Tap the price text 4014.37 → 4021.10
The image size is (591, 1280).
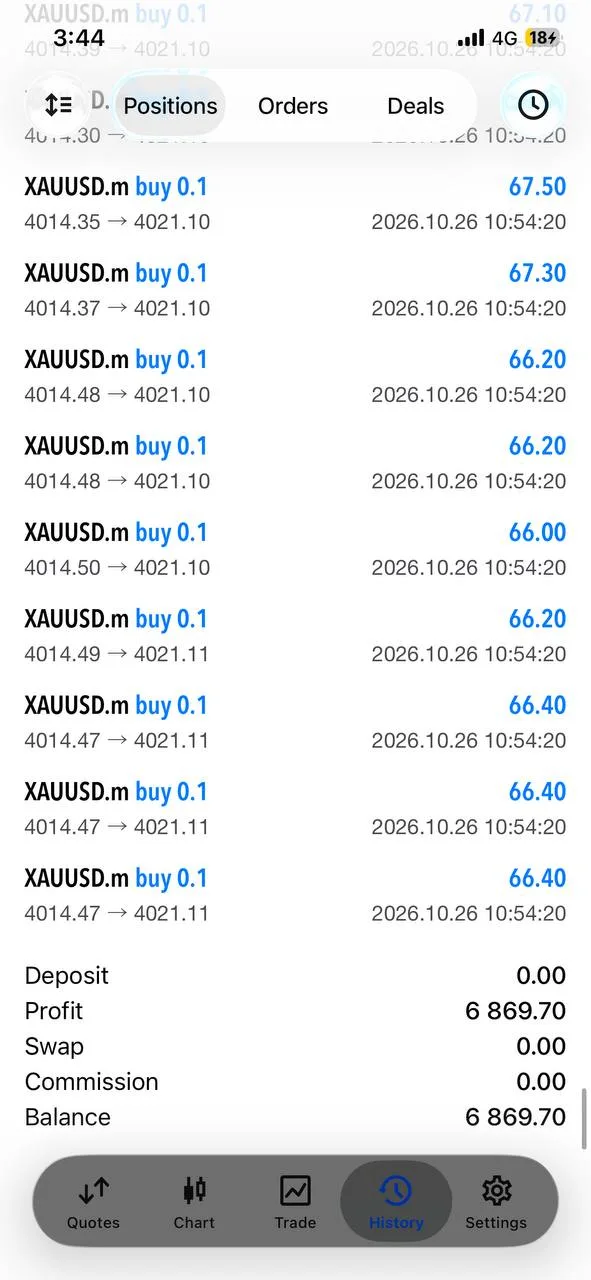pyautogui.click(x=117, y=308)
